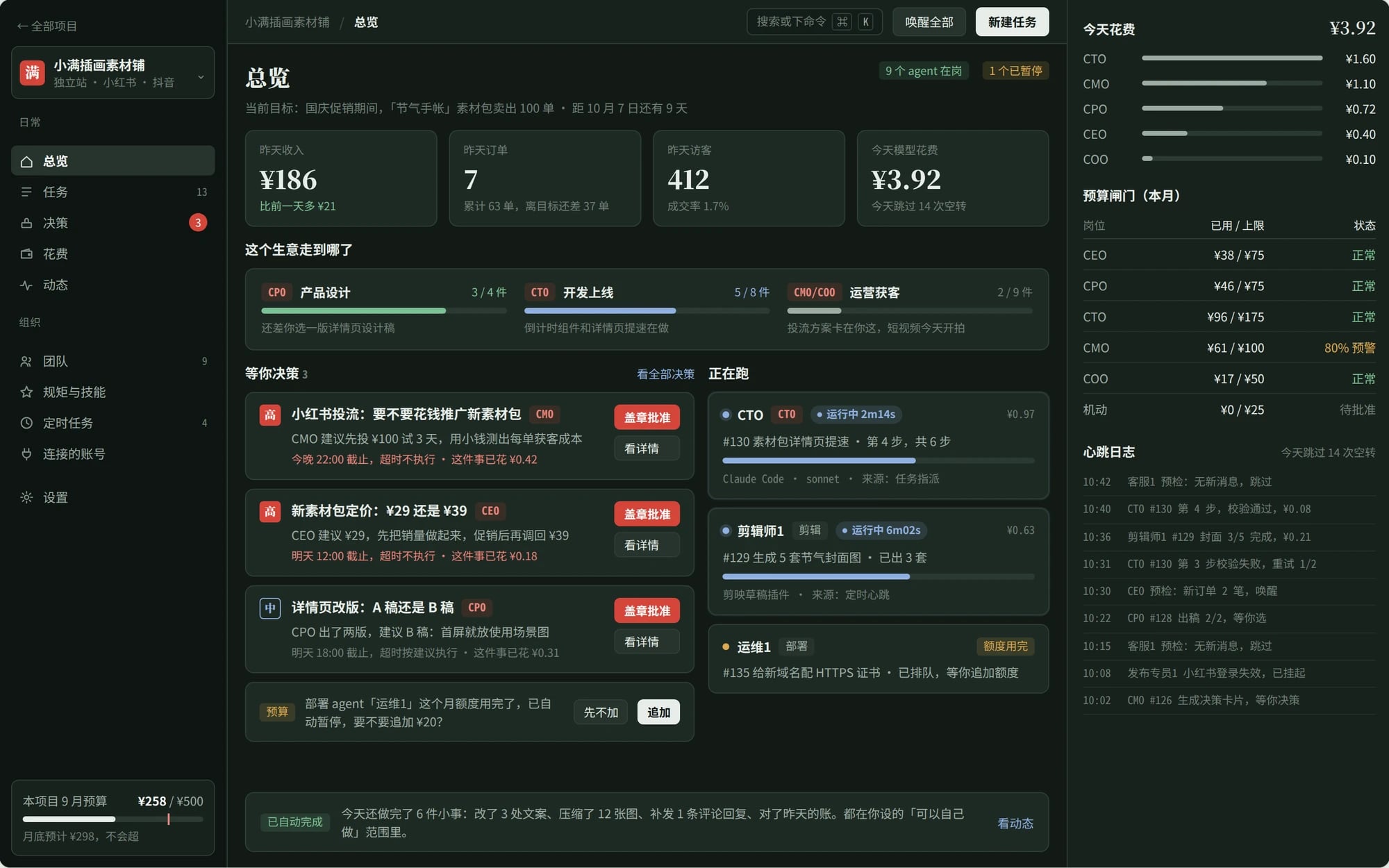This screenshot has width=1389, height=868.
Task: Click the clock icon beside 定时任务
Action: coord(26,423)
